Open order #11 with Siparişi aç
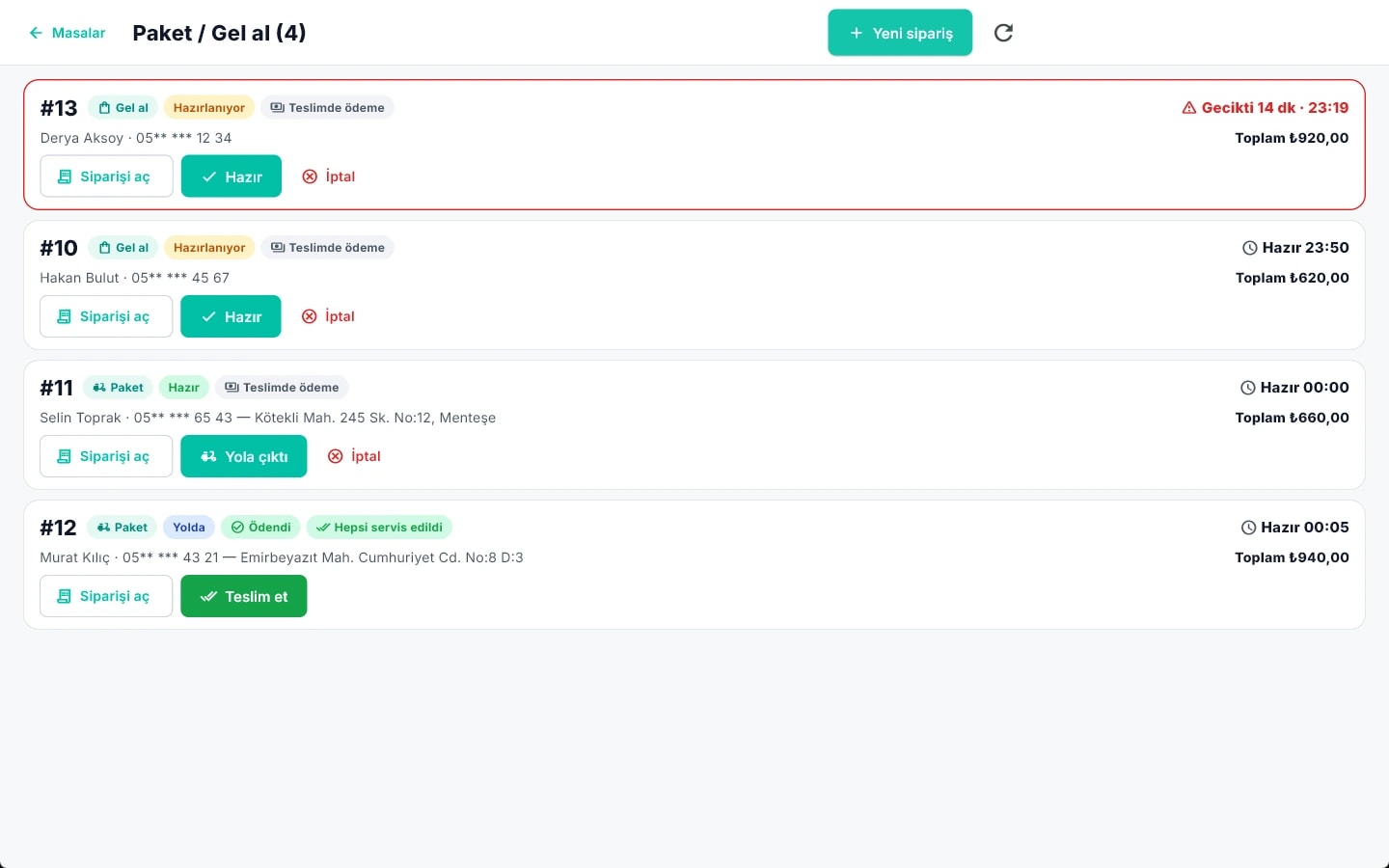 tap(106, 456)
